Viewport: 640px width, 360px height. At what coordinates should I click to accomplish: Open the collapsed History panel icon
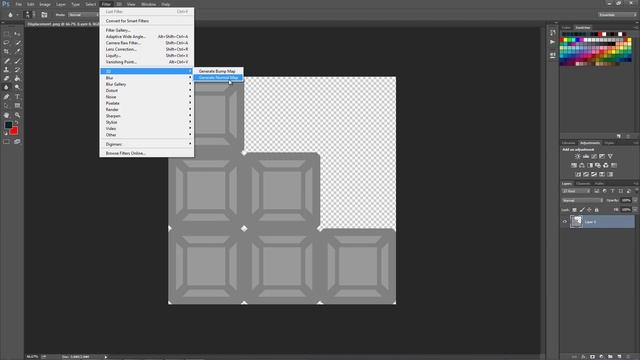pos(553,33)
